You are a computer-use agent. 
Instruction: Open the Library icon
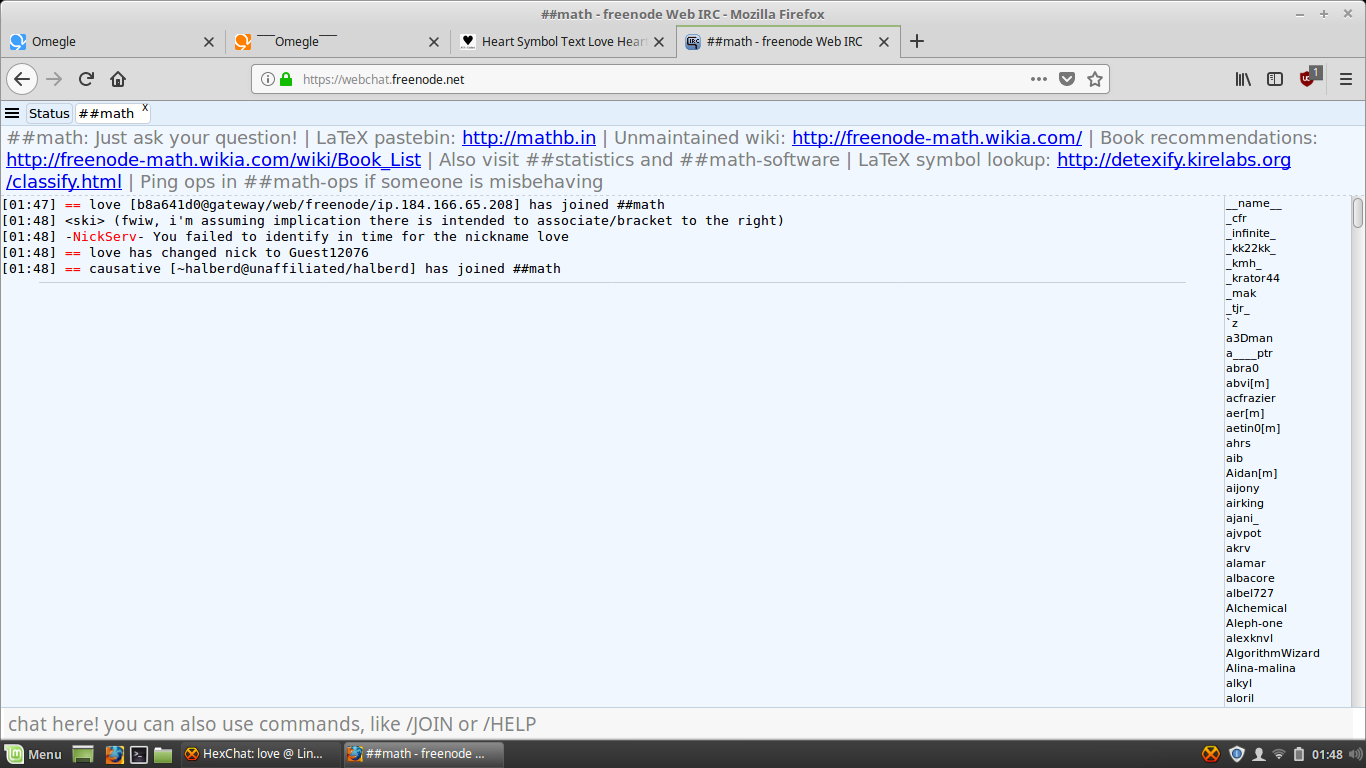click(x=1243, y=79)
